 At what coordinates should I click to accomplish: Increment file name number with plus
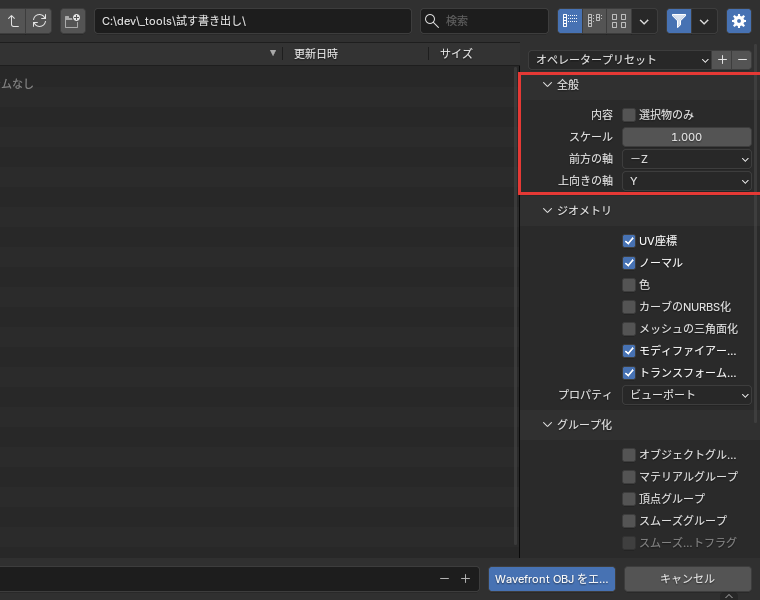click(x=465, y=579)
